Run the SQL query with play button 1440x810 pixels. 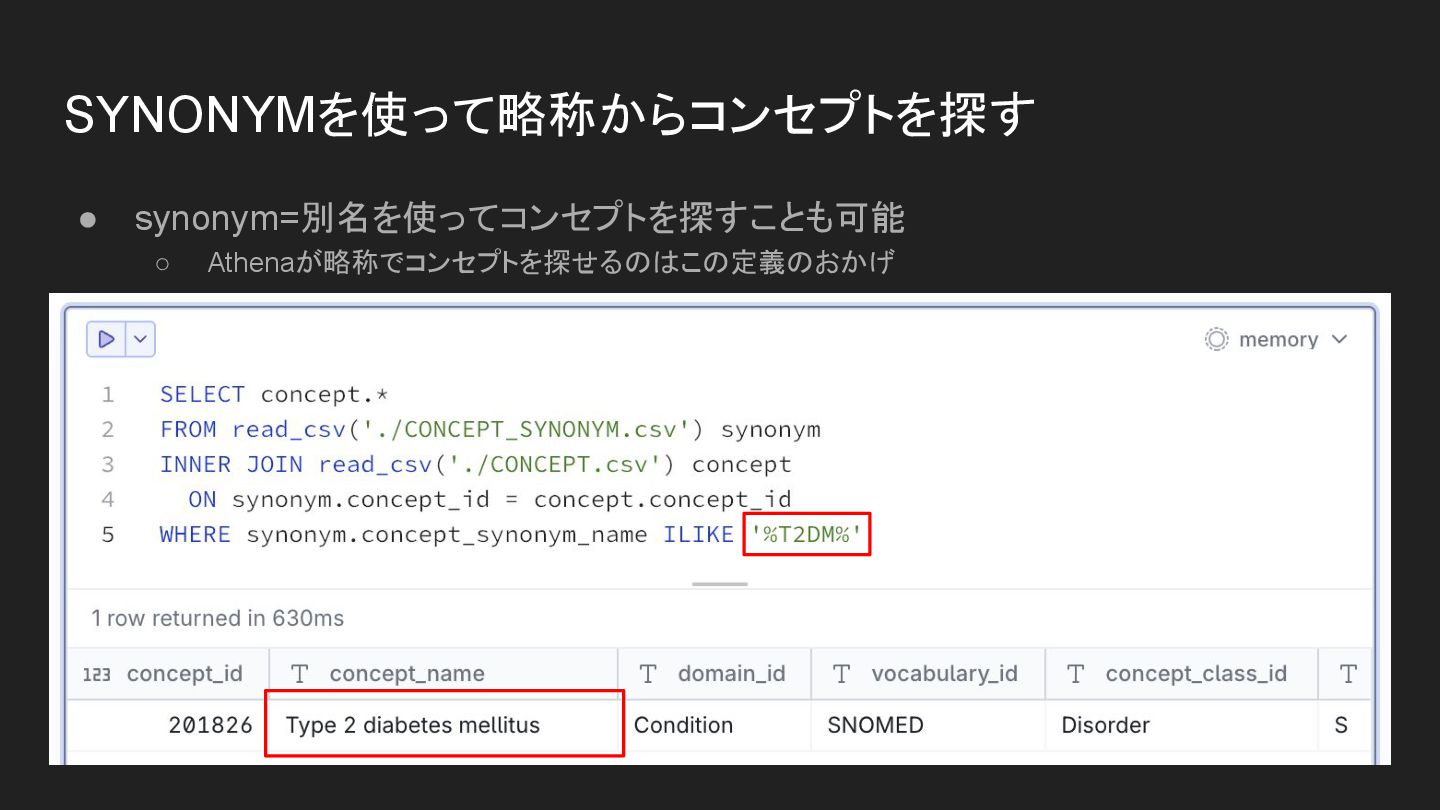[x=107, y=340]
